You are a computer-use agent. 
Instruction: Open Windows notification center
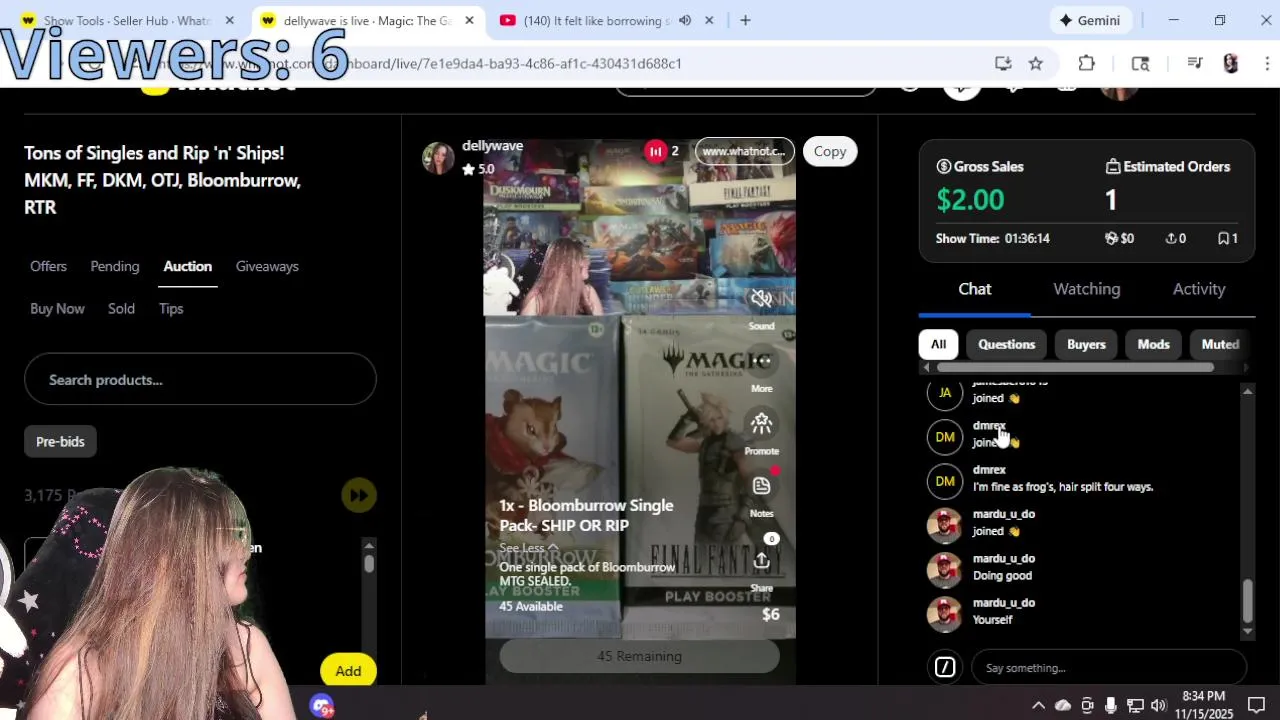tap(1257, 705)
